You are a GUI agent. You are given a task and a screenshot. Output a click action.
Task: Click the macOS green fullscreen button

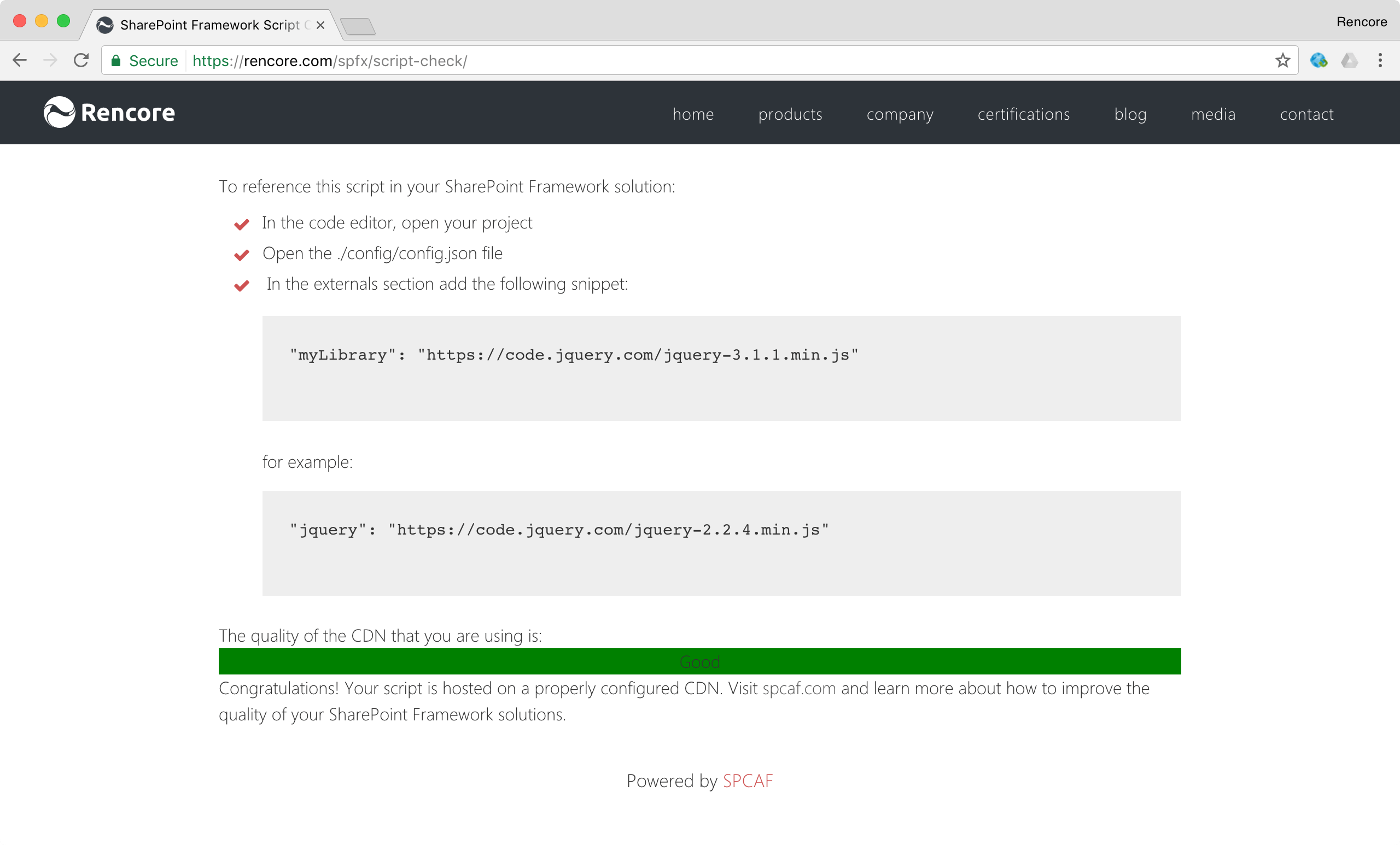pos(63,21)
